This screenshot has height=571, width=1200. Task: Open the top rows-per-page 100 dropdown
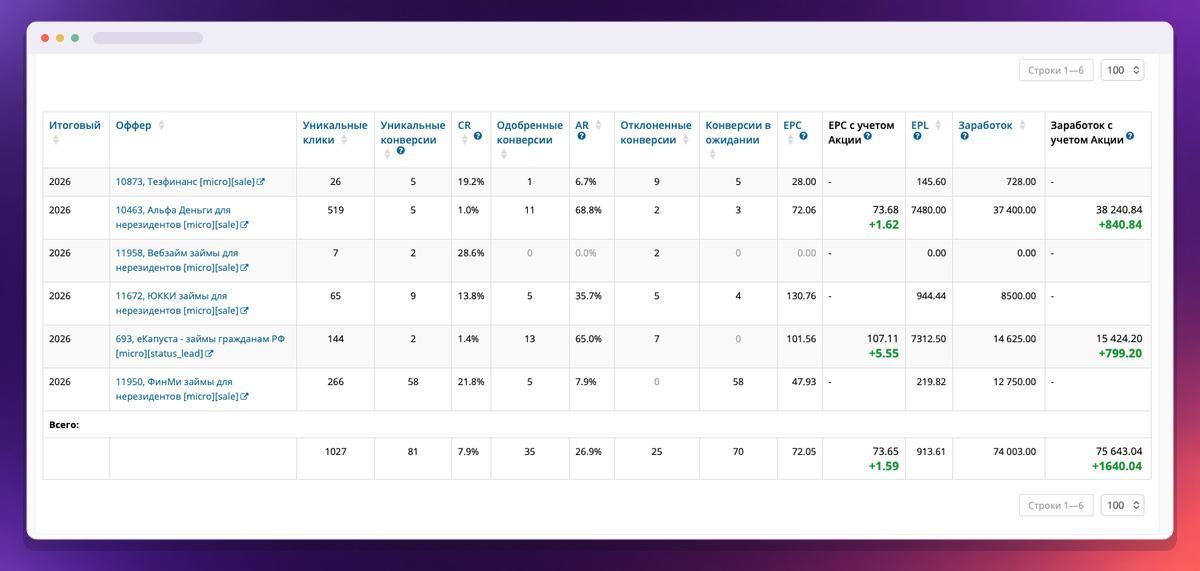tap(1122, 70)
